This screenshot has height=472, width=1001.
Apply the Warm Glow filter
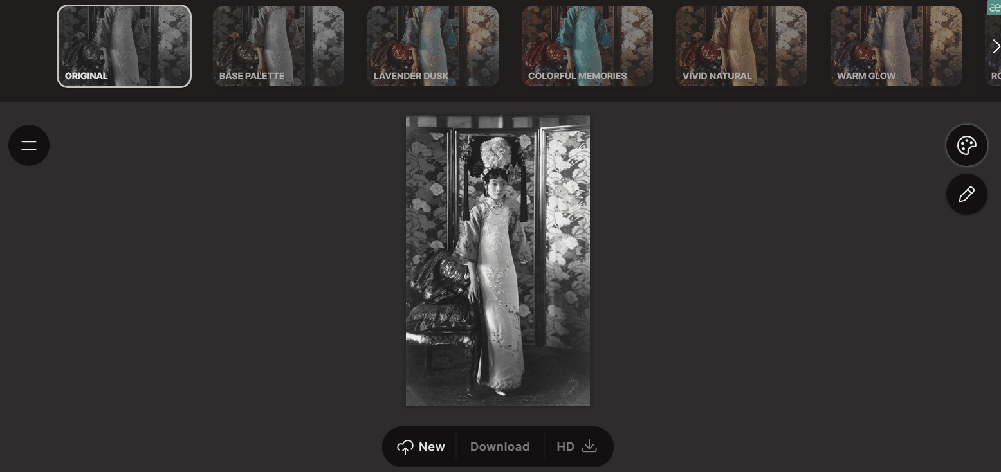(x=896, y=46)
